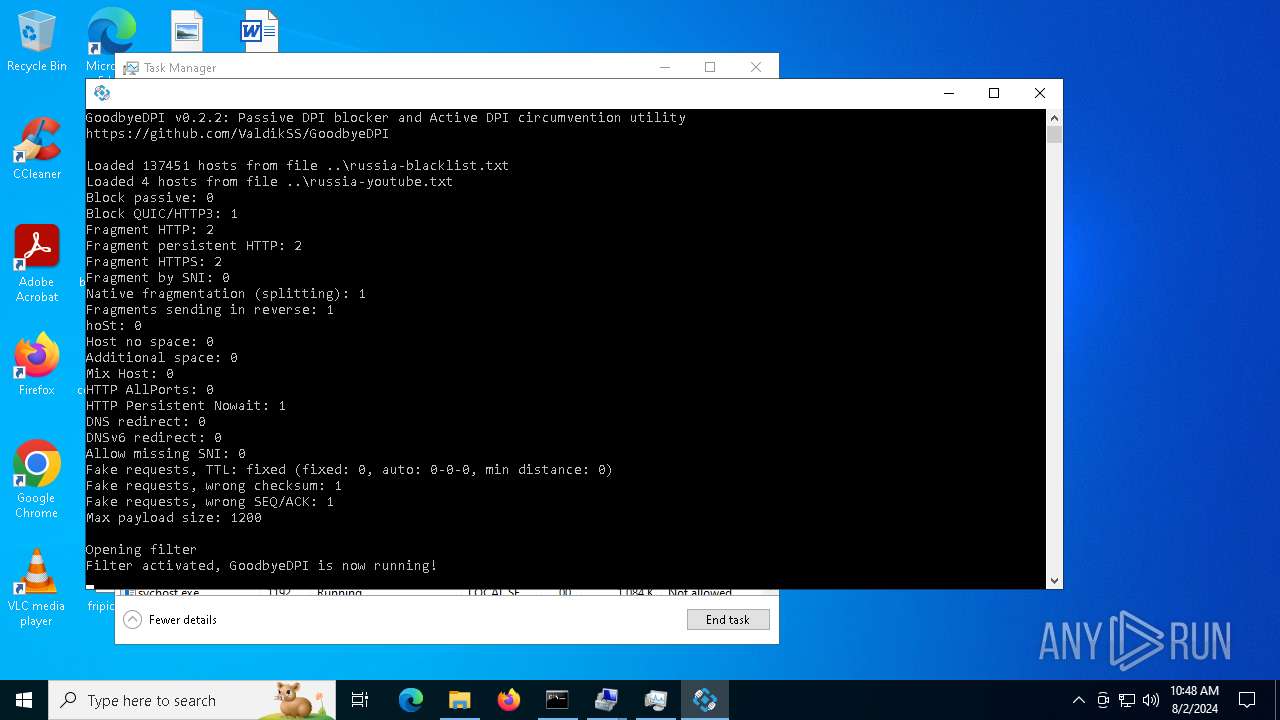This screenshot has height=720, width=1280.
Task: Click the GoodbyeDPI console title bar icon
Action: pos(102,93)
